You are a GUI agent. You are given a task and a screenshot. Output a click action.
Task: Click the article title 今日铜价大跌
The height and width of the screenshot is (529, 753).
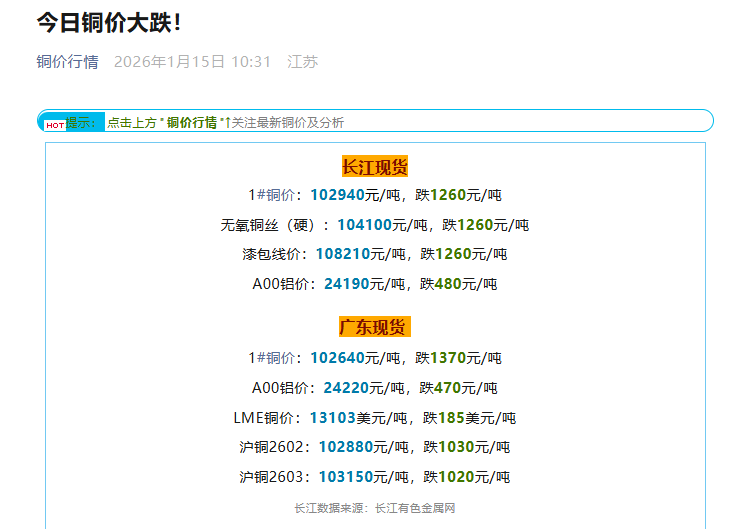(109, 22)
